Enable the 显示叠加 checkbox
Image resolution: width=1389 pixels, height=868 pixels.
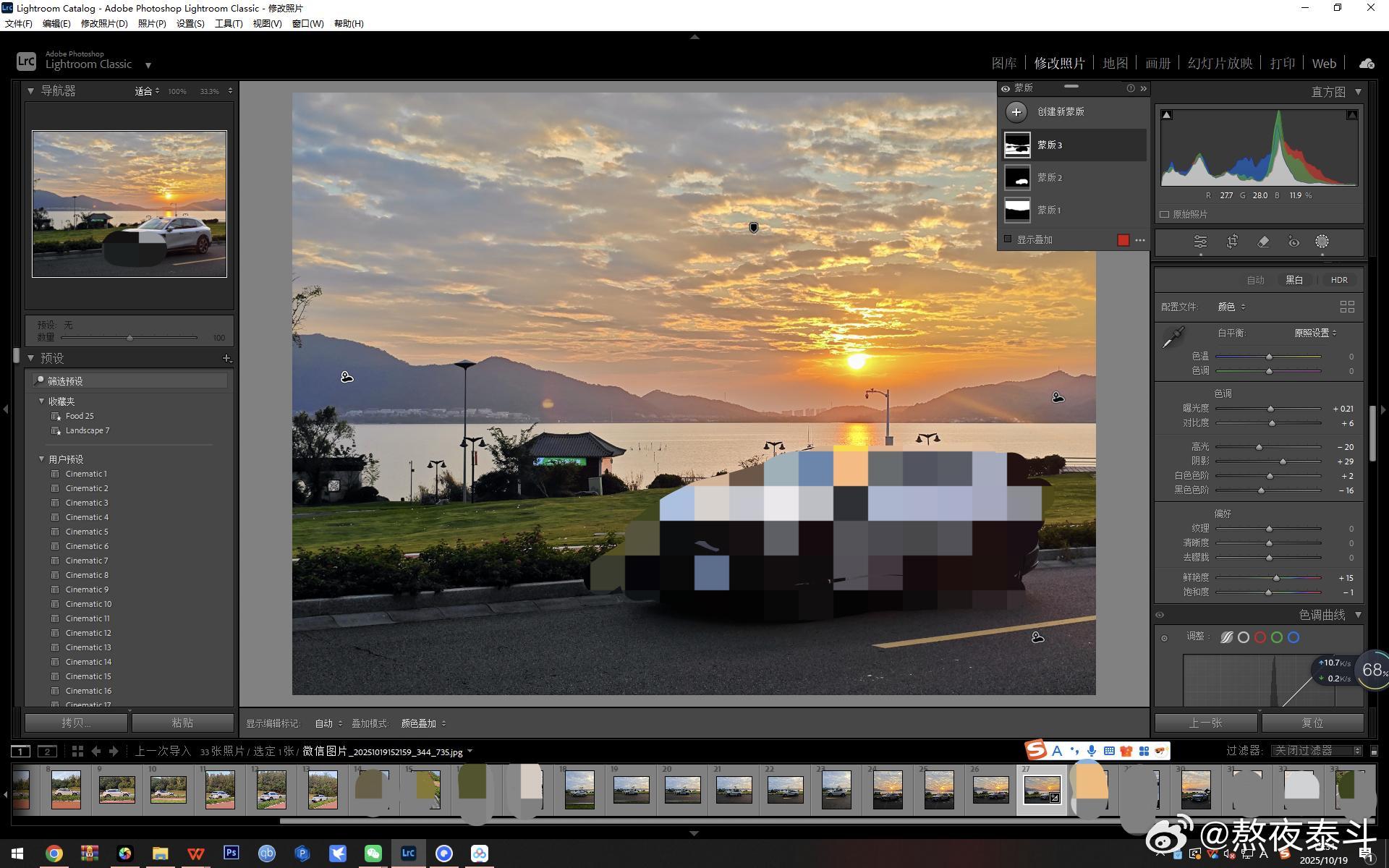pos(1007,239)
